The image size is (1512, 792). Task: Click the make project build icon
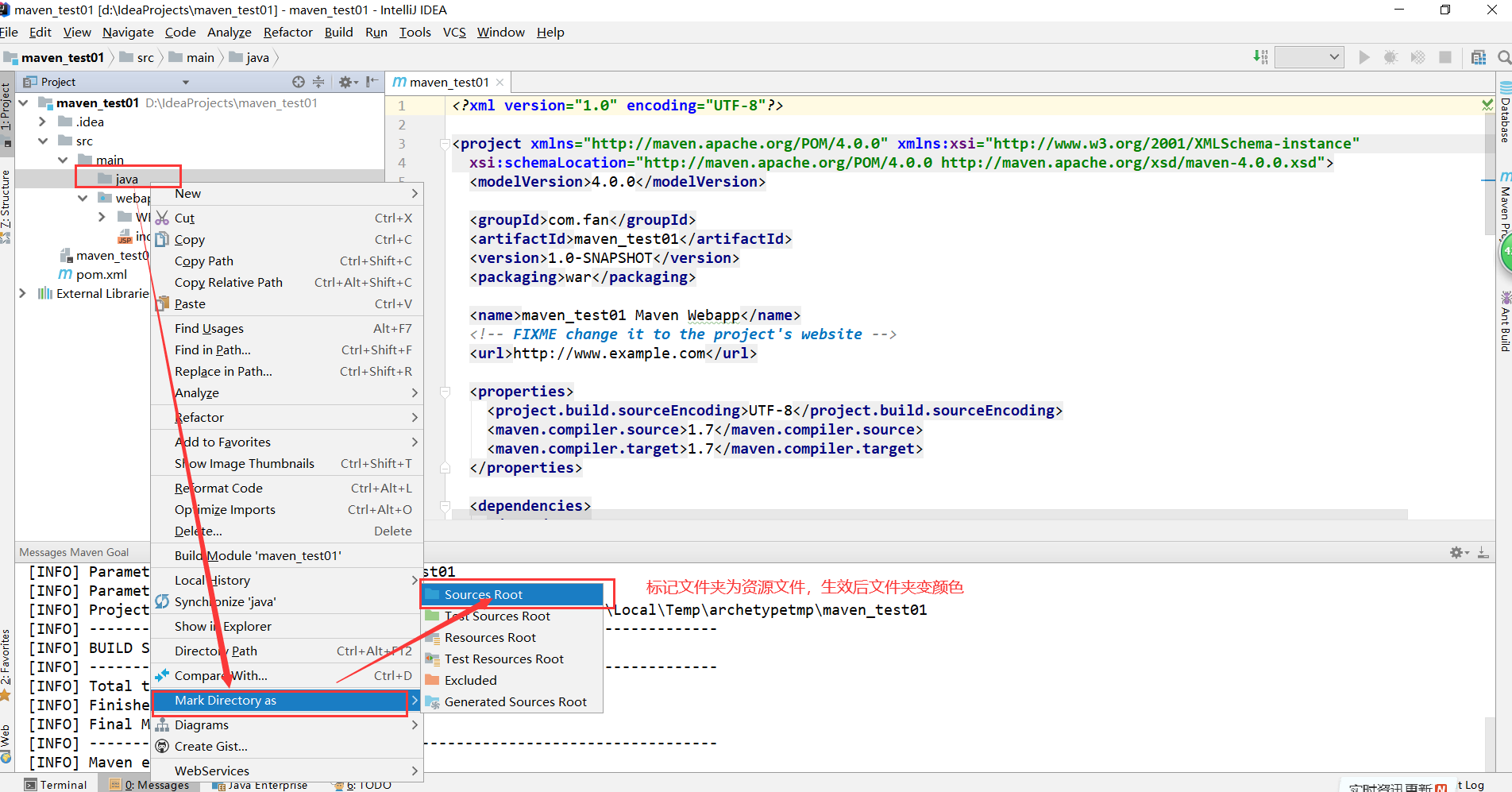[1261, 57]
